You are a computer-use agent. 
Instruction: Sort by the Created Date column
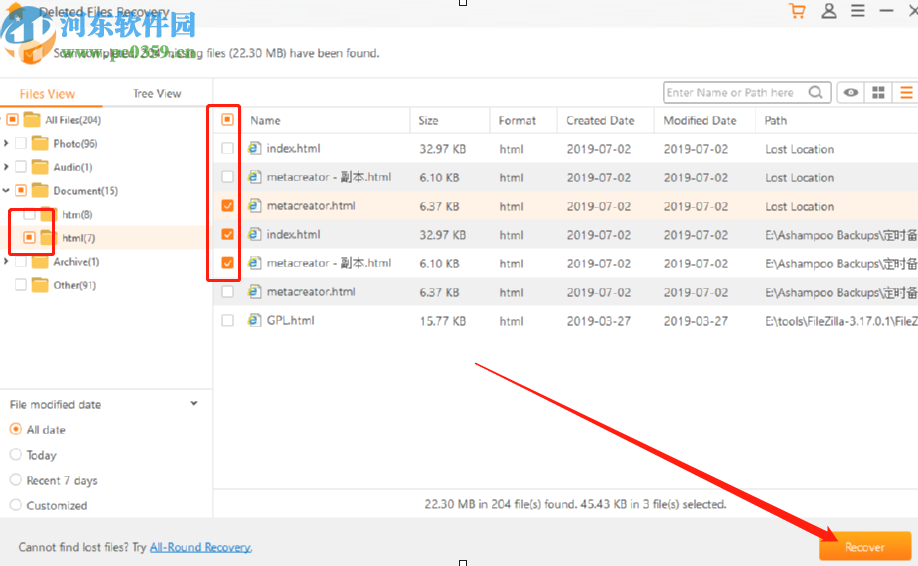pyautogui.click(x=600, y=121)
